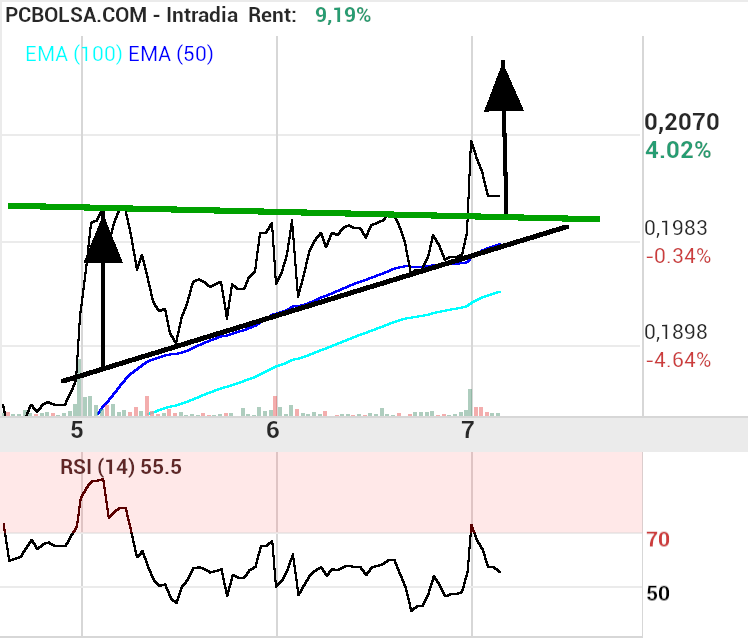
Task: Select the 0,1898 price axis label
Action: click(x=676, y=332)
